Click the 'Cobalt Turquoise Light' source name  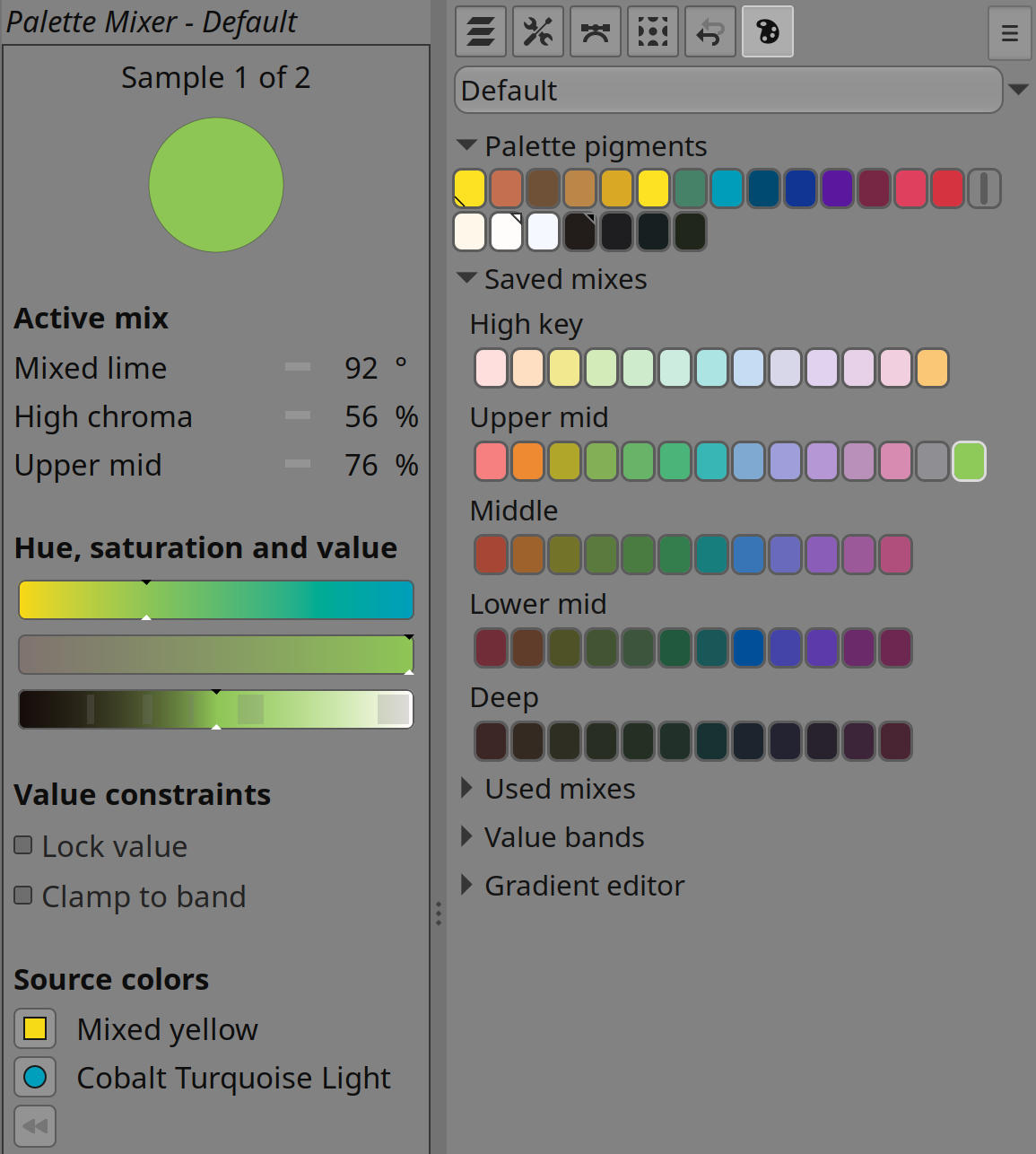pos(234,1078)
